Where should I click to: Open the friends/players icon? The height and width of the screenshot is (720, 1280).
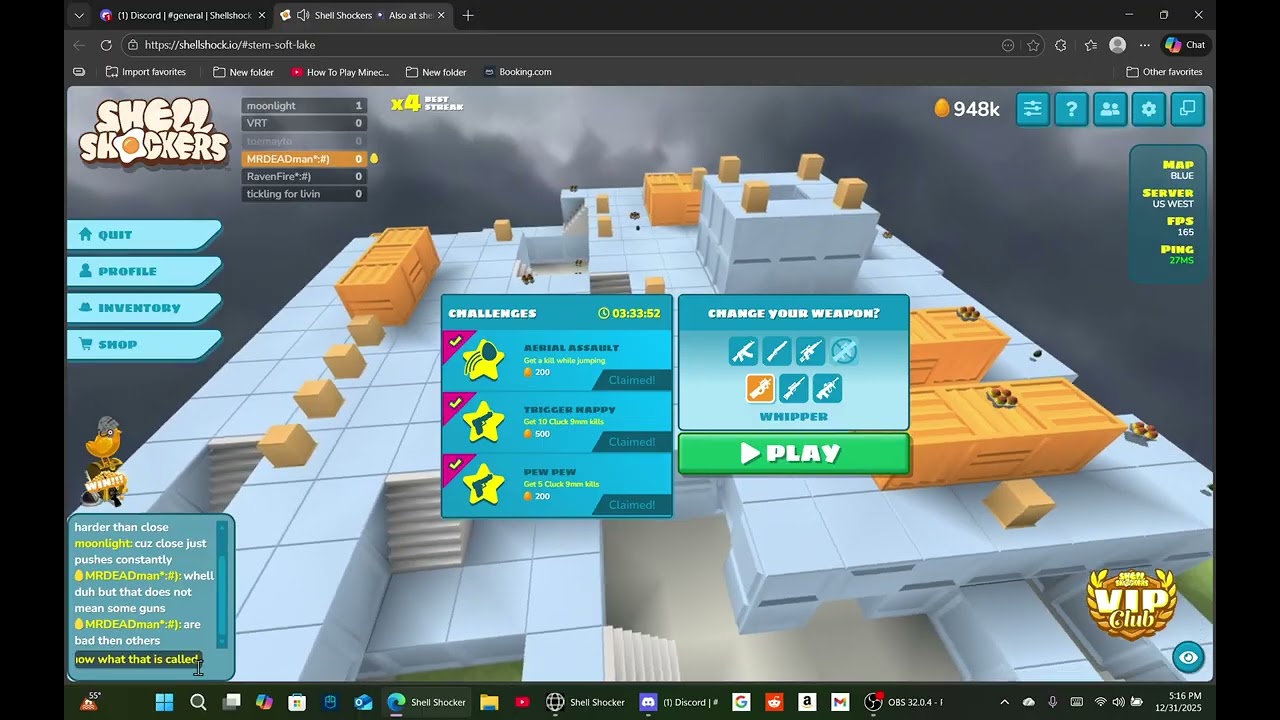(x=1110, y=109)
